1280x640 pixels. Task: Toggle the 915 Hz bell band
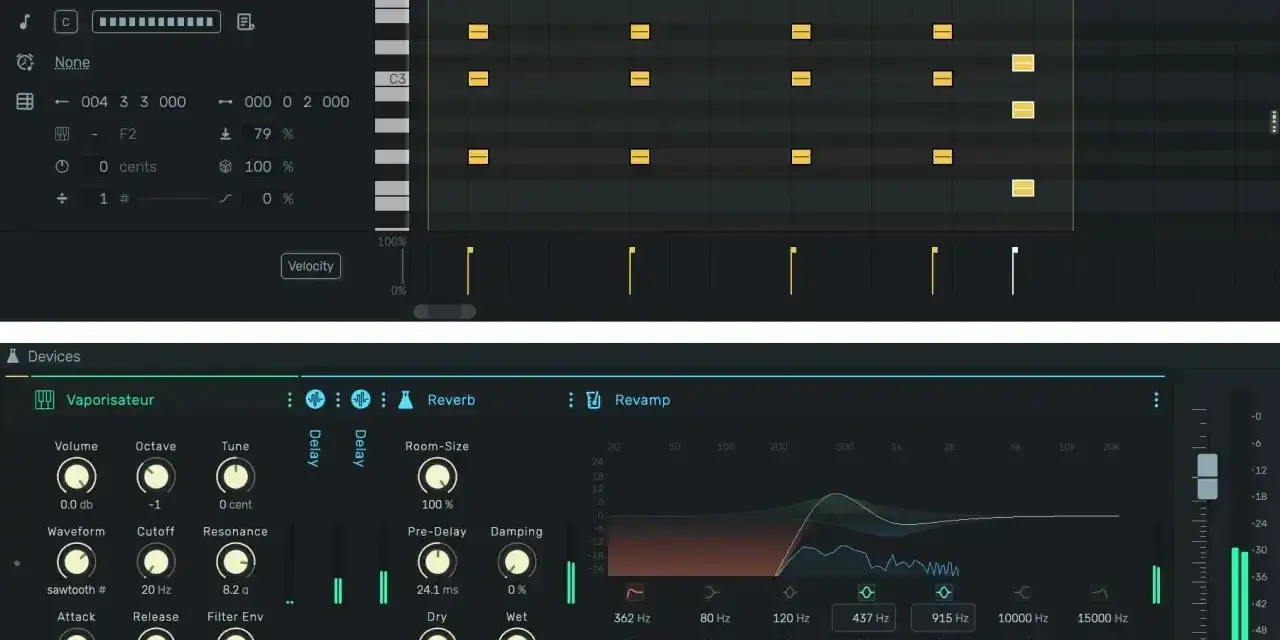943,593
